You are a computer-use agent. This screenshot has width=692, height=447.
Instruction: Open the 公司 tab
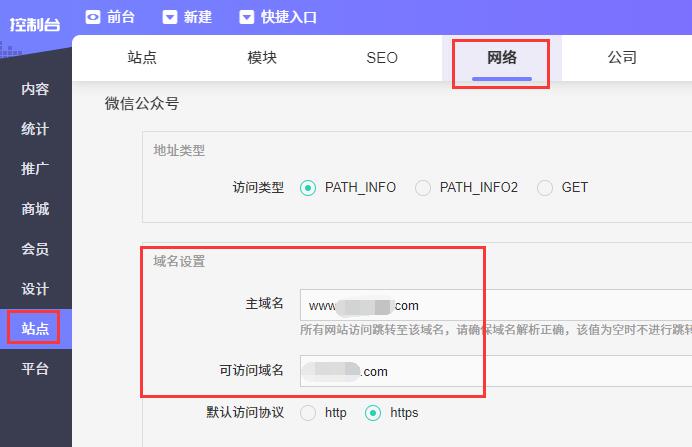coord(622,58)
